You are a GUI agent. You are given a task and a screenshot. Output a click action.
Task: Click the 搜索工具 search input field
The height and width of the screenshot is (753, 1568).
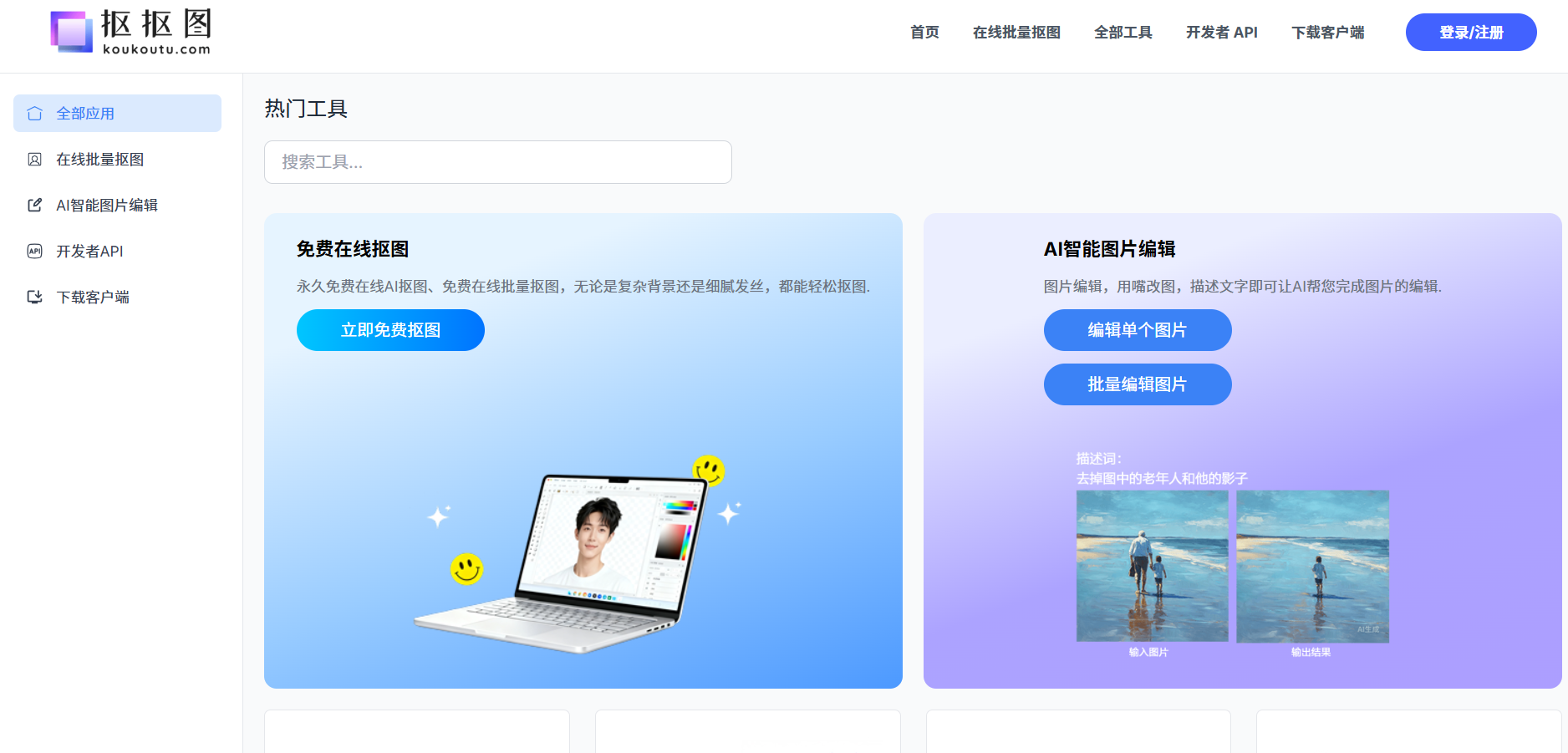(x=497, y=161)
